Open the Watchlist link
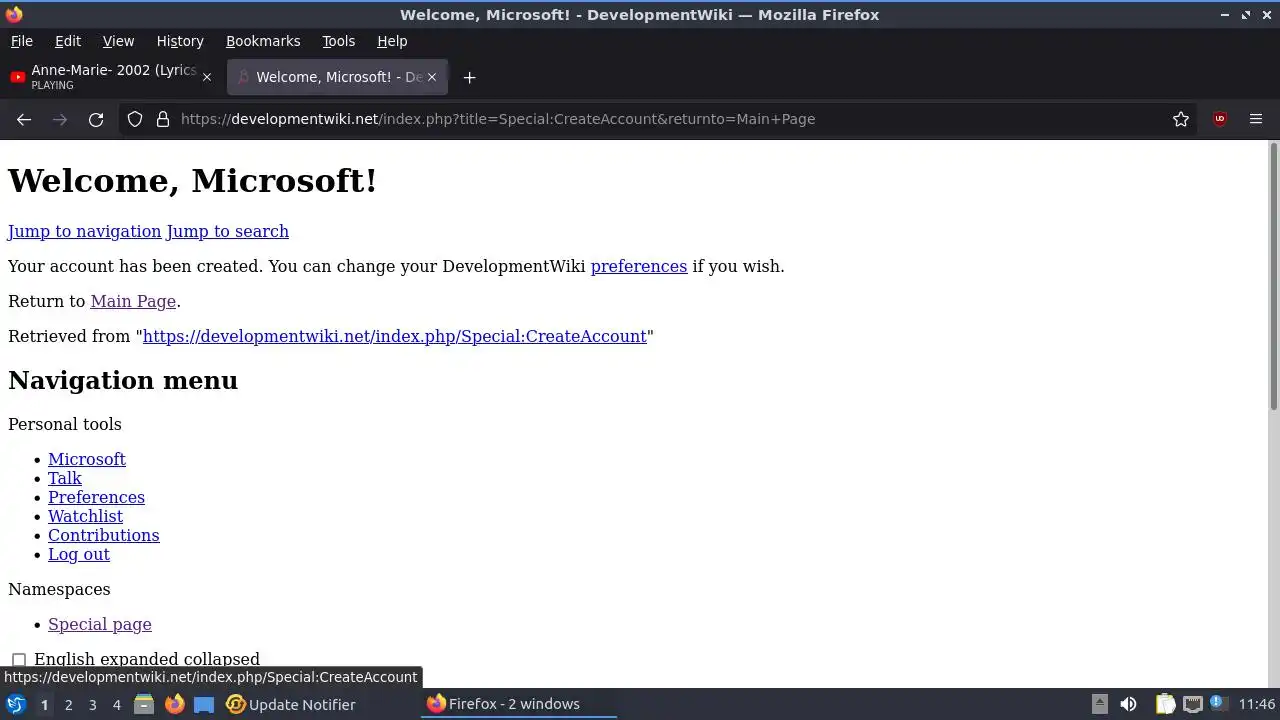This screenshot has height=720, width=1280. coord(85,516)
